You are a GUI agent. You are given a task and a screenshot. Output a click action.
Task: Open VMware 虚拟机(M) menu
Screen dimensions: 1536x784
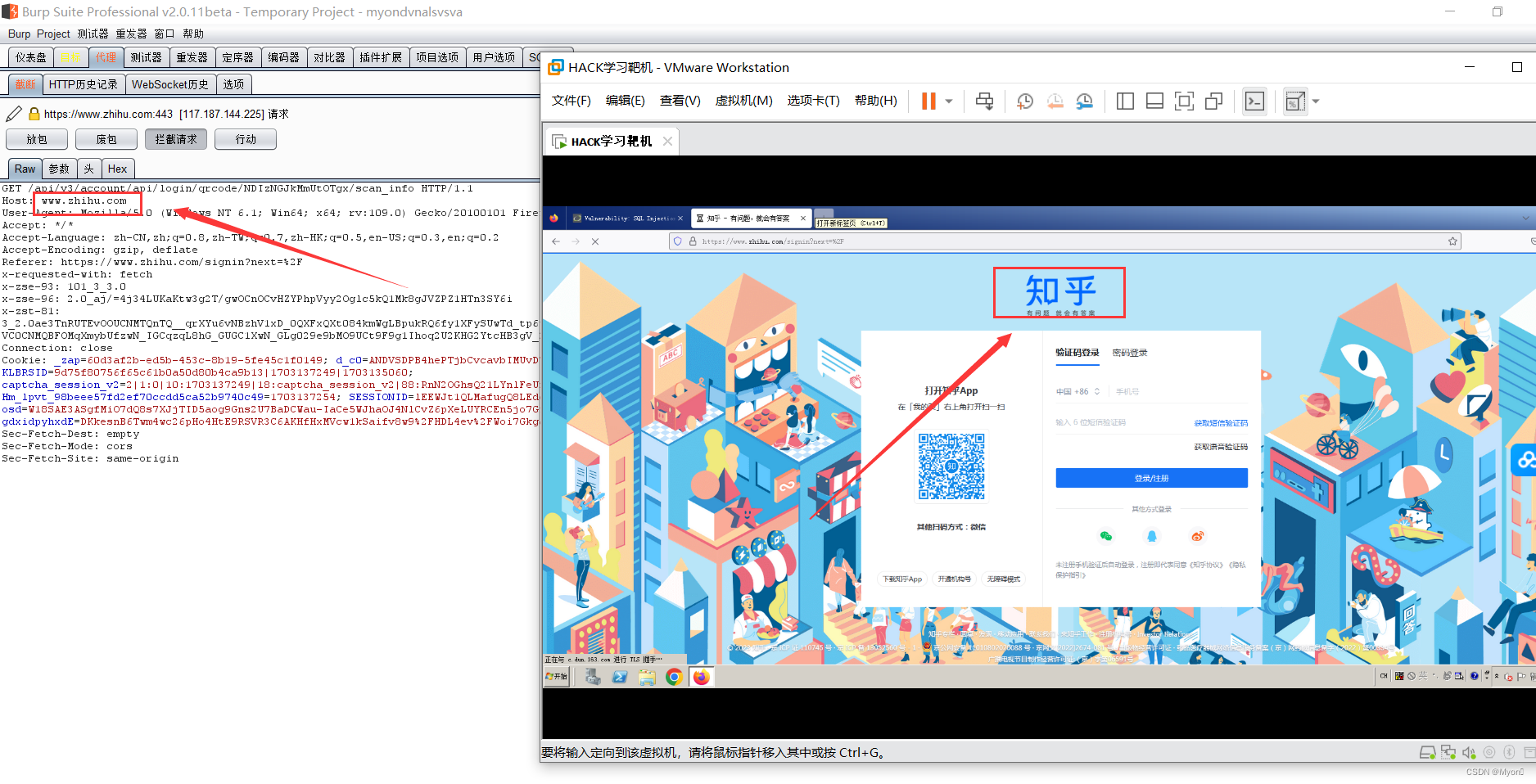click(x=743, y=100)
